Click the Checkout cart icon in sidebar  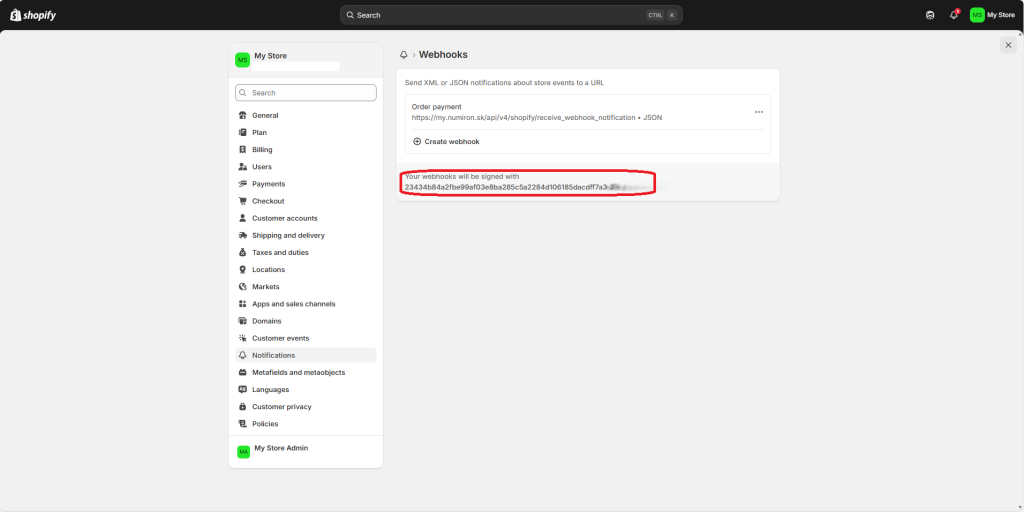(x=243, y=201)
